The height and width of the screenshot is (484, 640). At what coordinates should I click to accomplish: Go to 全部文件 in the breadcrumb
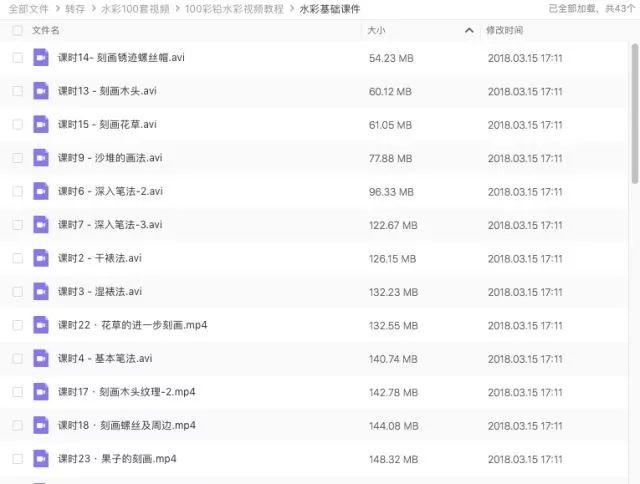point(29,9)
